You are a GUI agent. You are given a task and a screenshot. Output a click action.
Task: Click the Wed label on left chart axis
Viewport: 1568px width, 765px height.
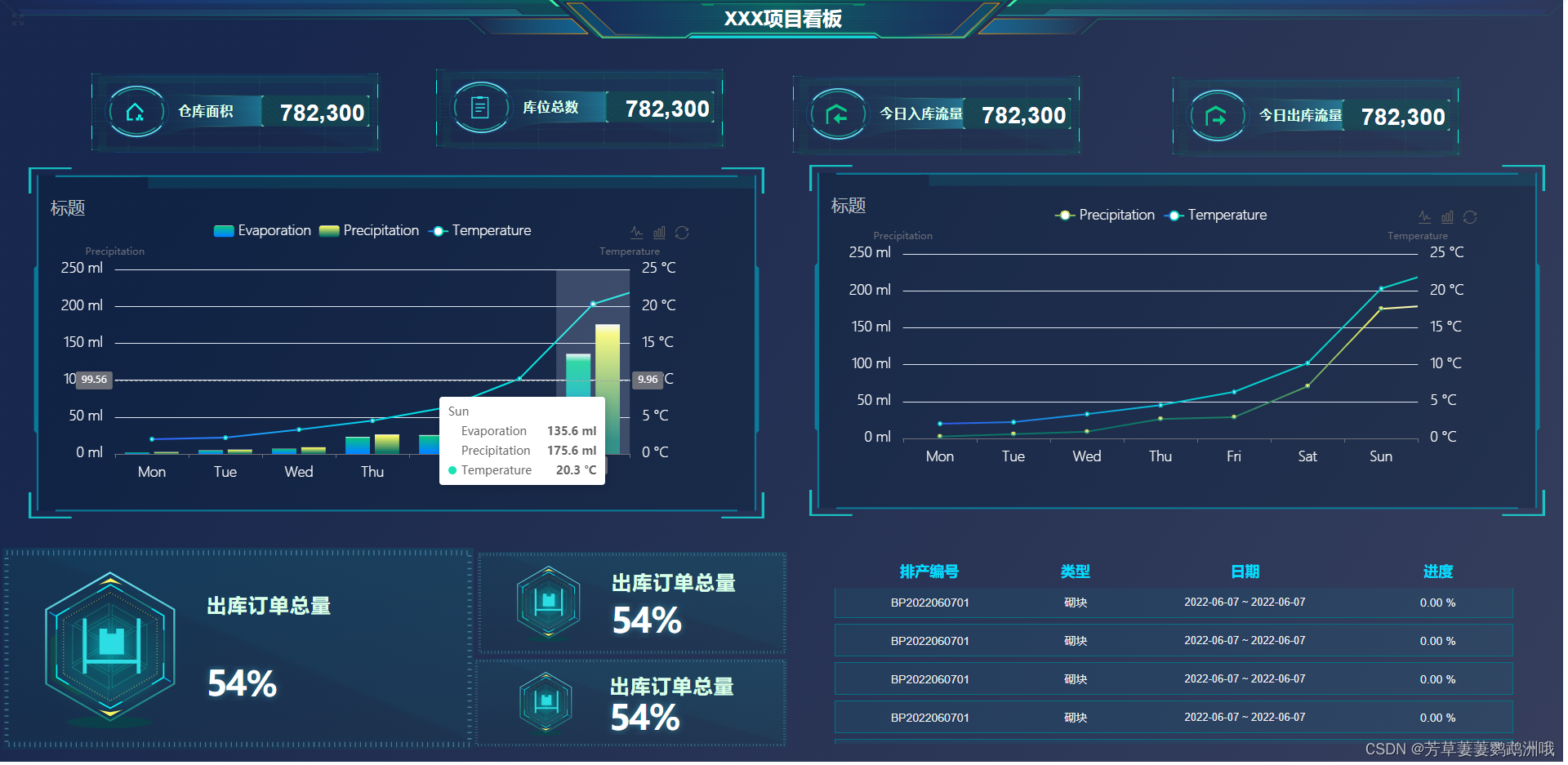(x=299, y=472)
